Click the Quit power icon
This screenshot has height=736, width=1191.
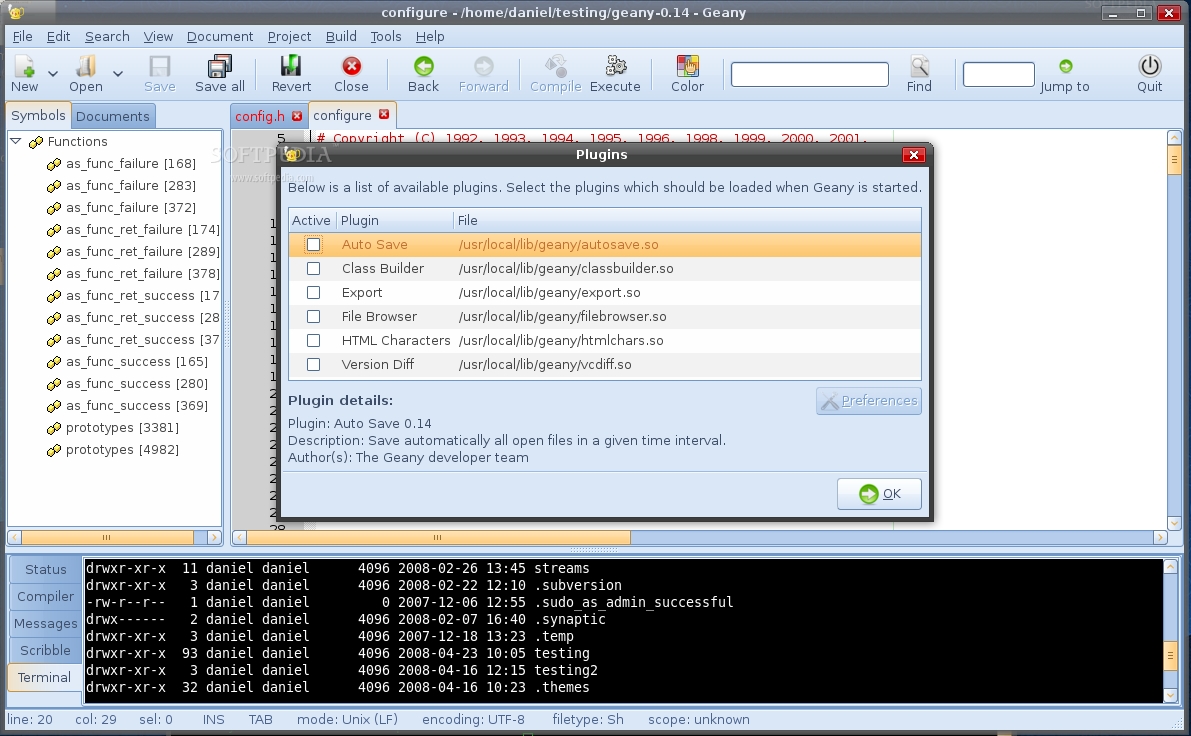[x=1149, y=67]
